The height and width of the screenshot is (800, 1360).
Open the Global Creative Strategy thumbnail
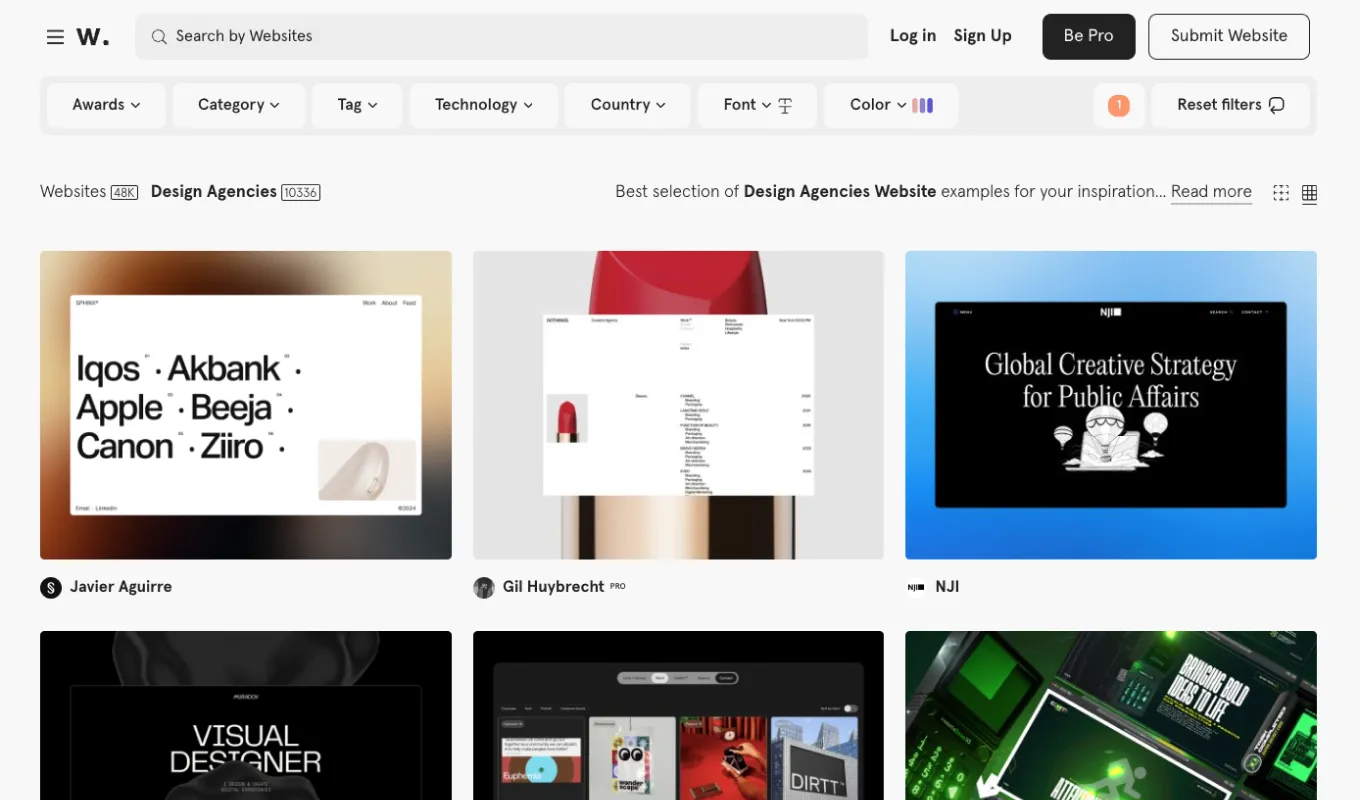(1111, 405)
